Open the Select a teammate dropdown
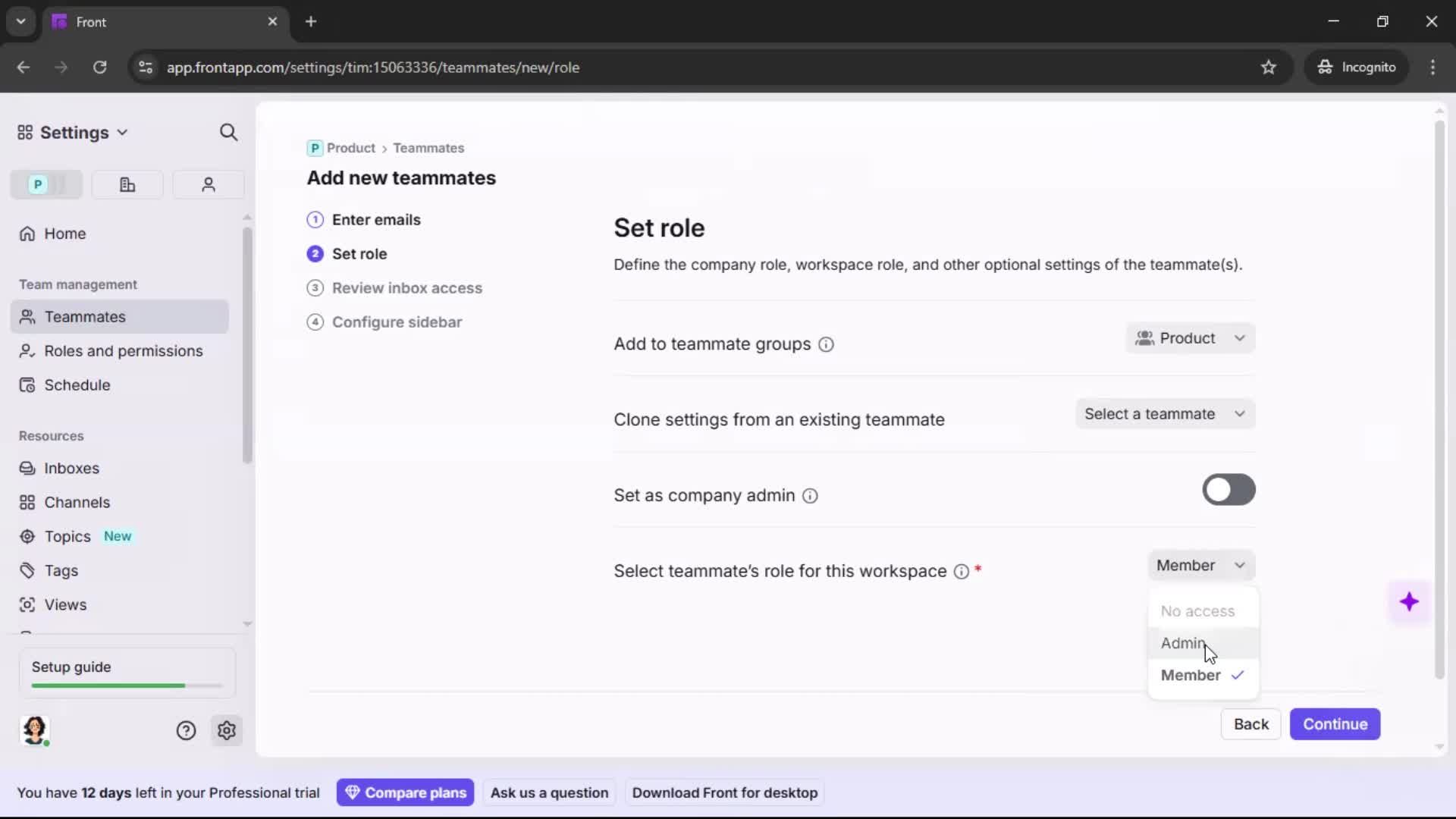The width and height of the screenshot is (1456, 819). pyautogui.click(x=1165, y=414)
